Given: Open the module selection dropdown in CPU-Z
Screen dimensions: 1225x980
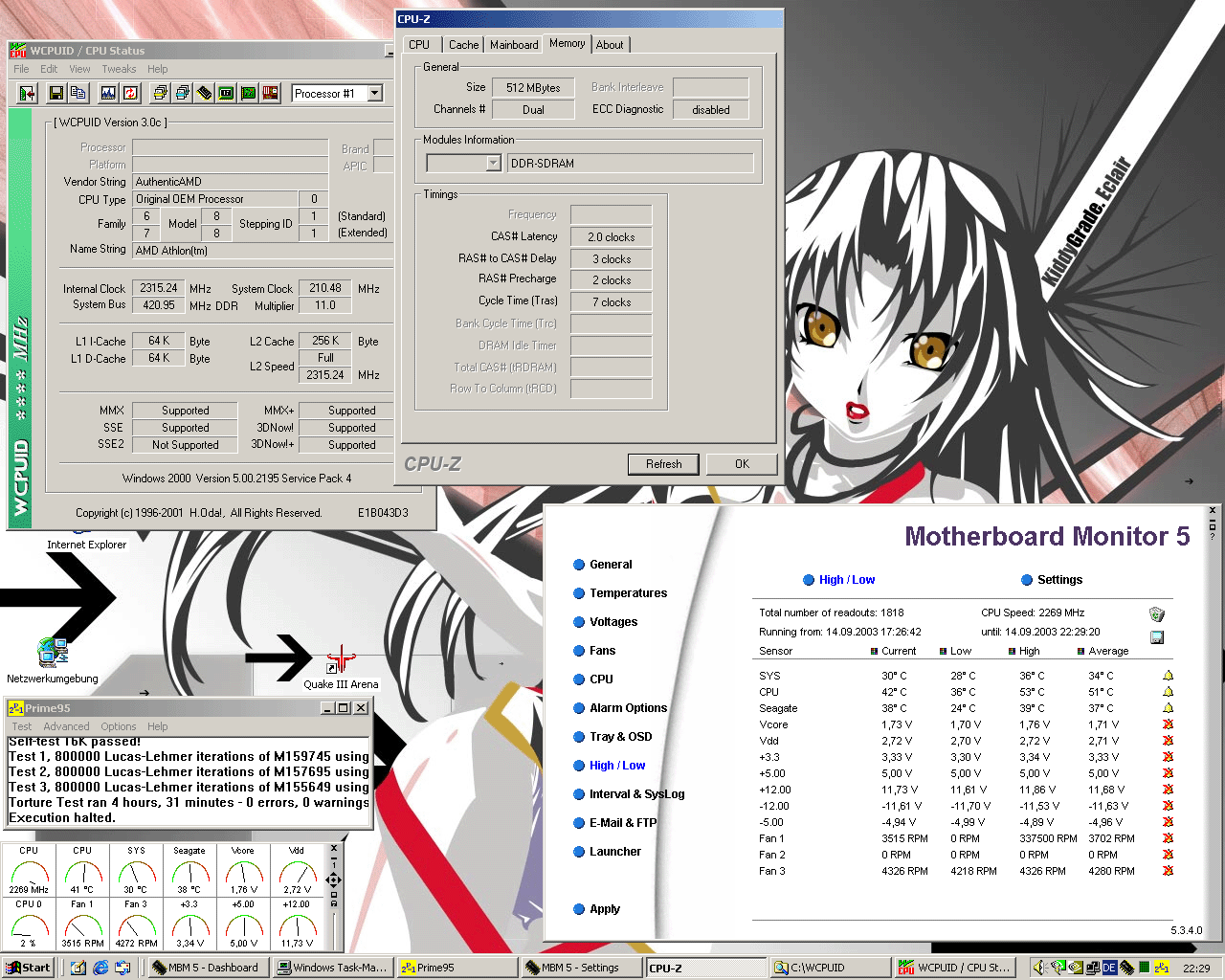Looking at the screenshot, I should 494,164.
